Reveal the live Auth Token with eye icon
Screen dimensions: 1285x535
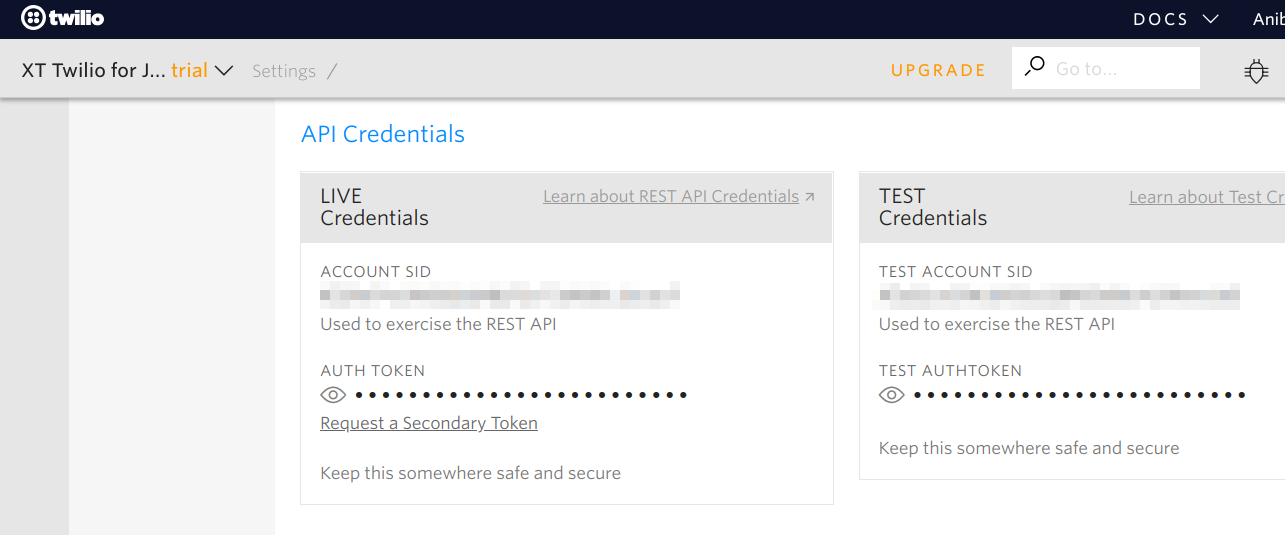click(333, 395)
